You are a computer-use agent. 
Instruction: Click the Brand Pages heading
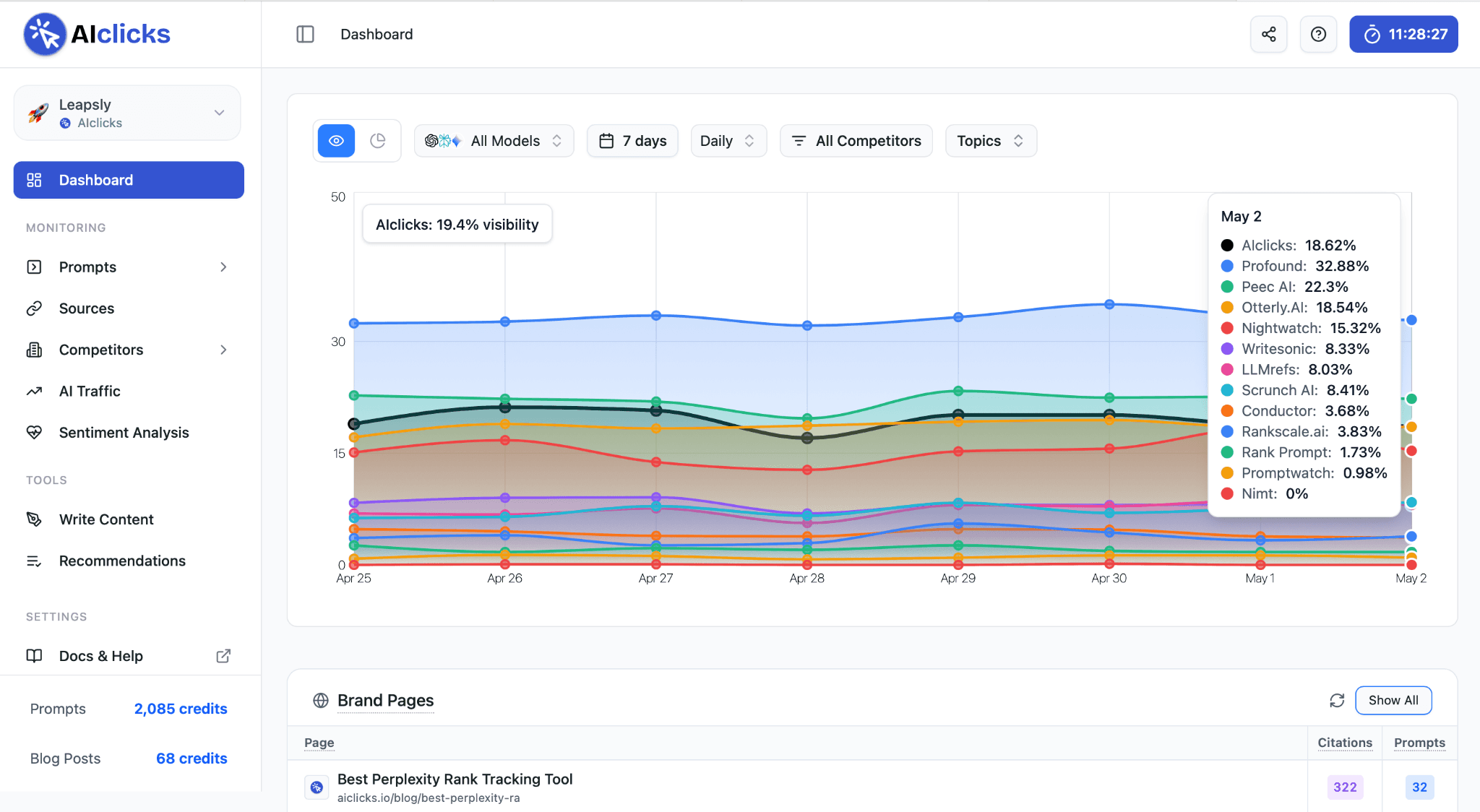coord(385,700)
